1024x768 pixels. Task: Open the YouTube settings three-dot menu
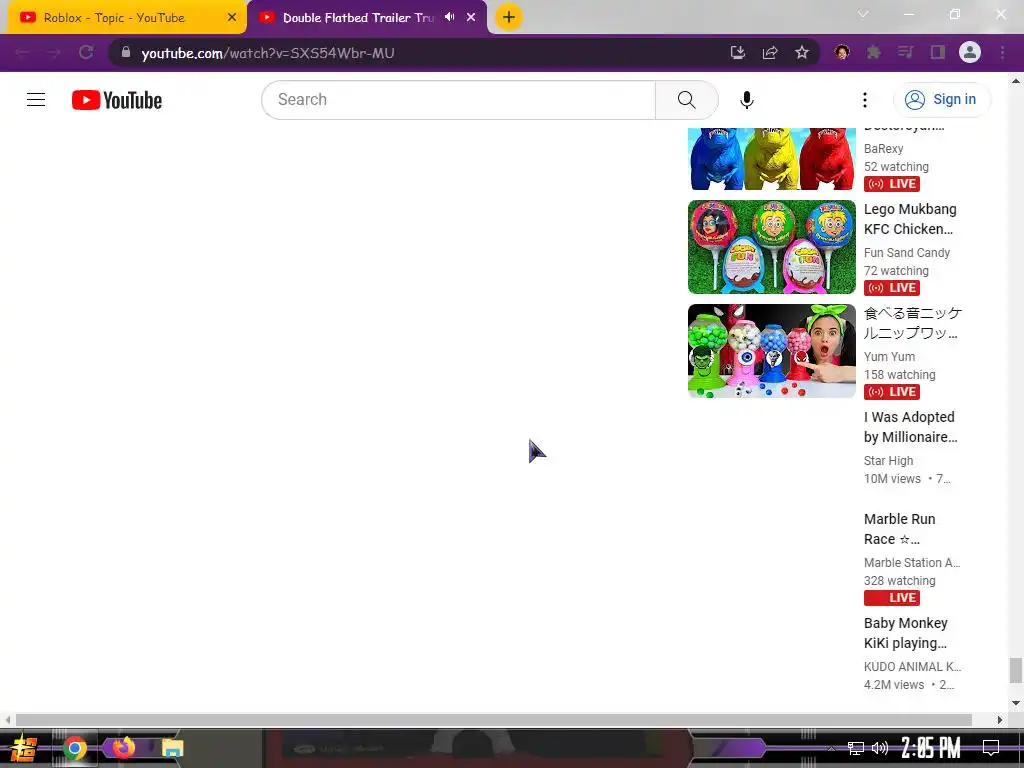865,100
